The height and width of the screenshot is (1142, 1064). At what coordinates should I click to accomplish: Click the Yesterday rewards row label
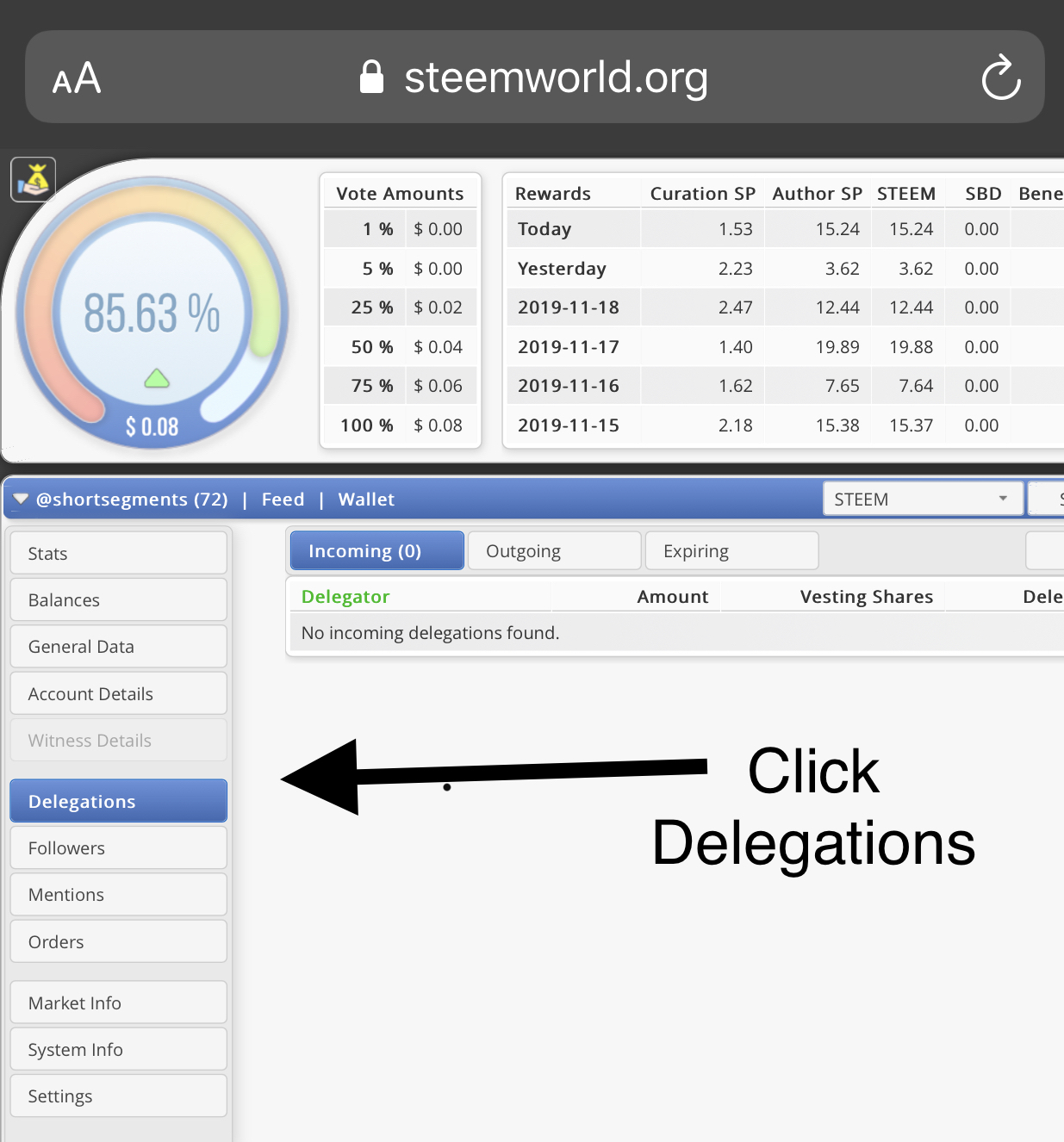(562, 269)
